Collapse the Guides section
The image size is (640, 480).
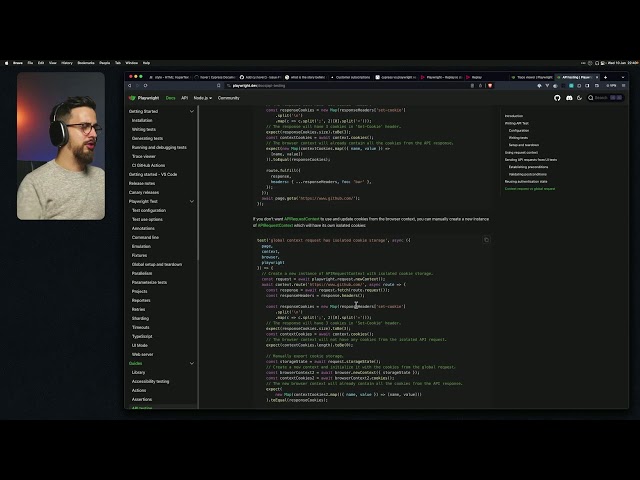[192, 364]
